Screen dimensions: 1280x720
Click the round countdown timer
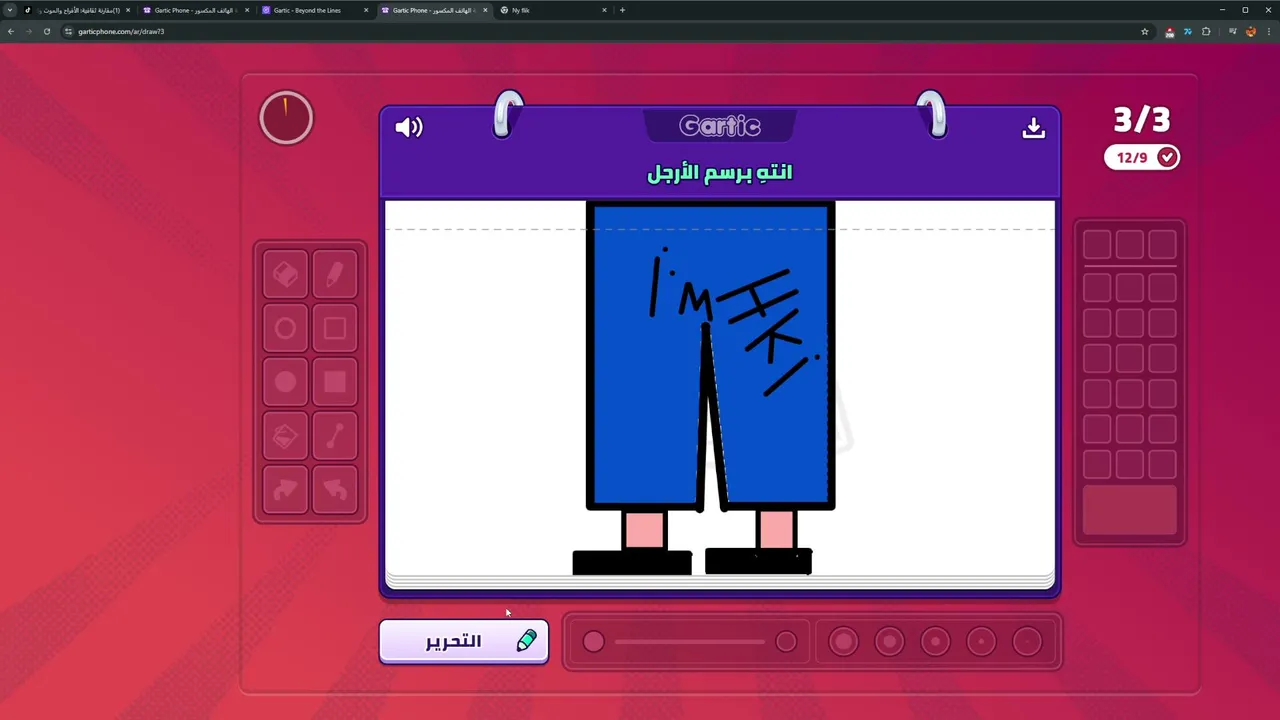point(286,118)
